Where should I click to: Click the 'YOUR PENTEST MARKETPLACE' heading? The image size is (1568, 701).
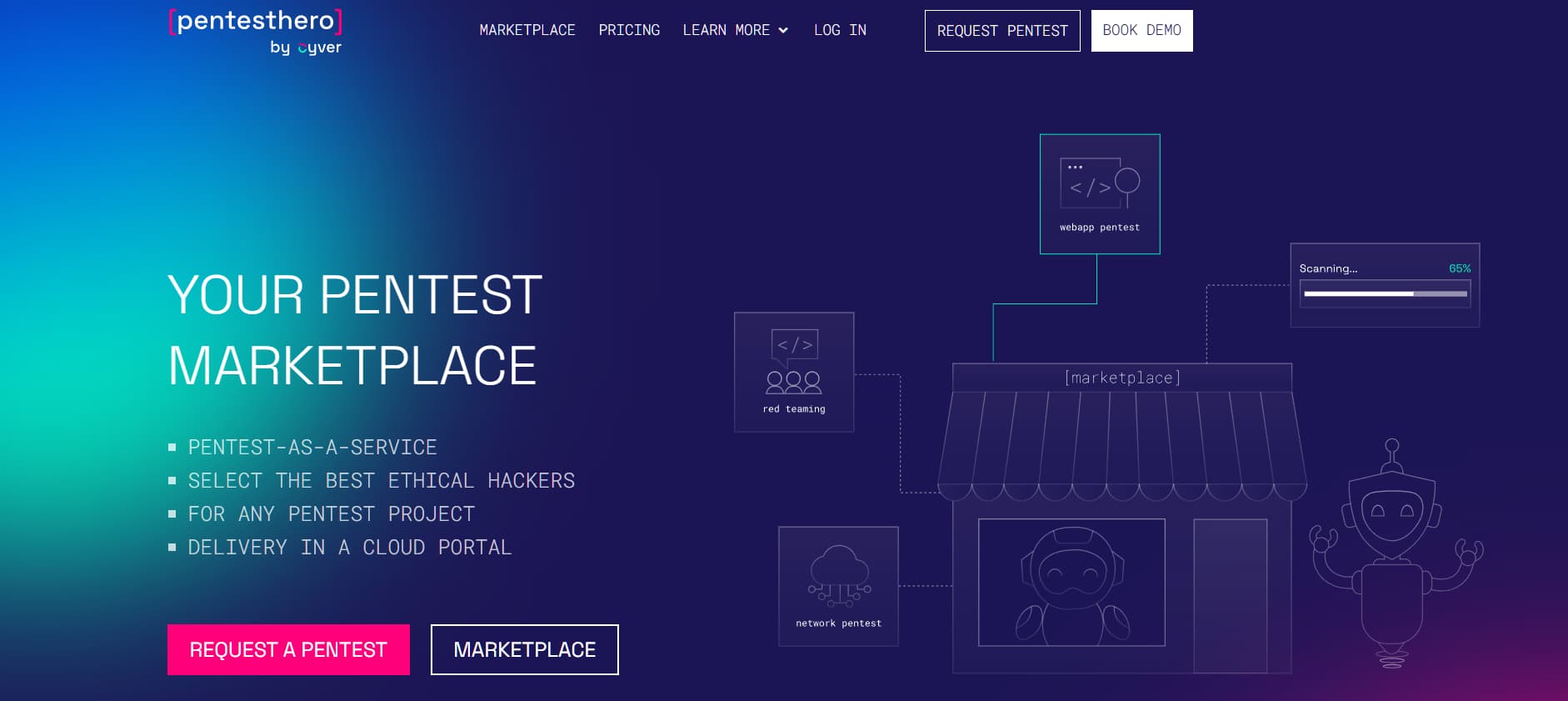click(x=355, y=330)
